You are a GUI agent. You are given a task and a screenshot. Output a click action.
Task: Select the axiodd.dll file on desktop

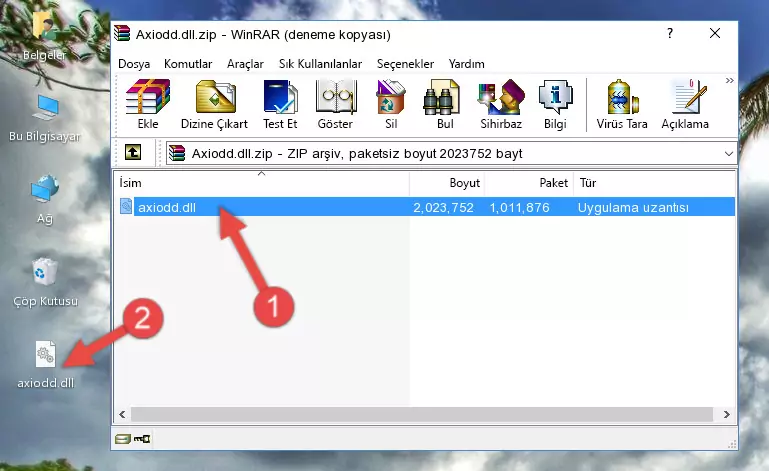46,365
